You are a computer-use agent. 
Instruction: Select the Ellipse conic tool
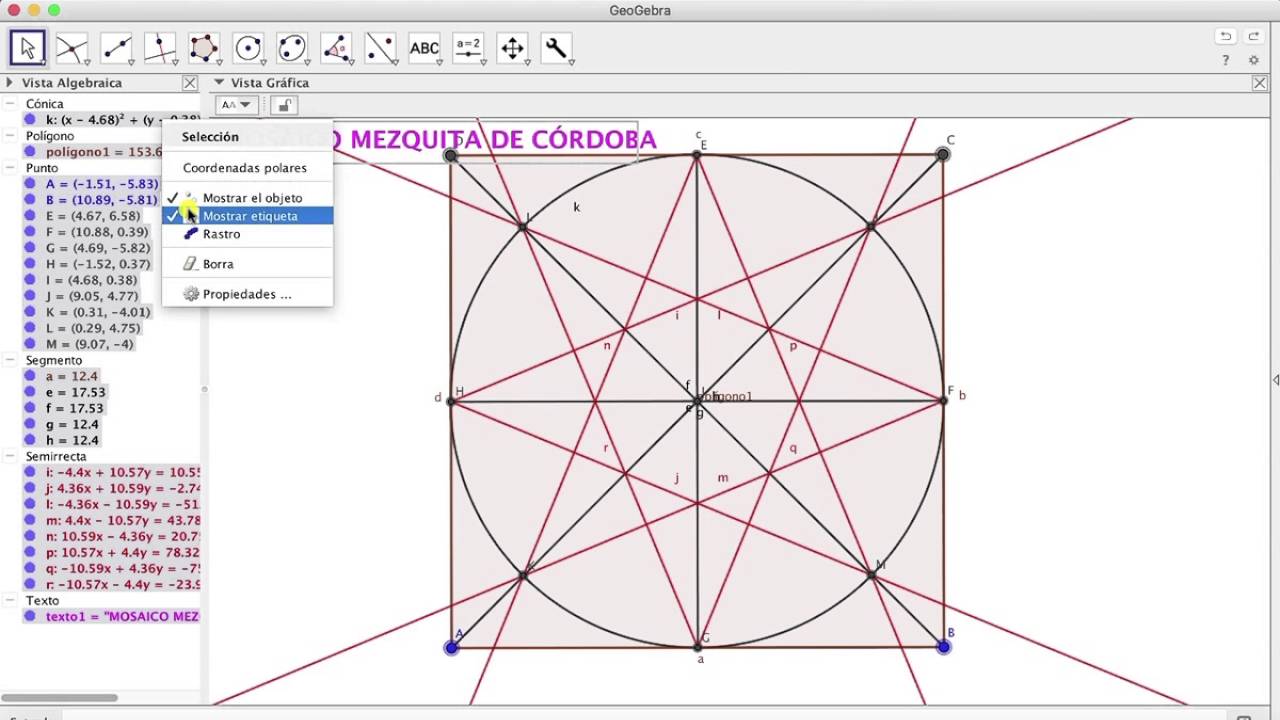tap(292, 47)
